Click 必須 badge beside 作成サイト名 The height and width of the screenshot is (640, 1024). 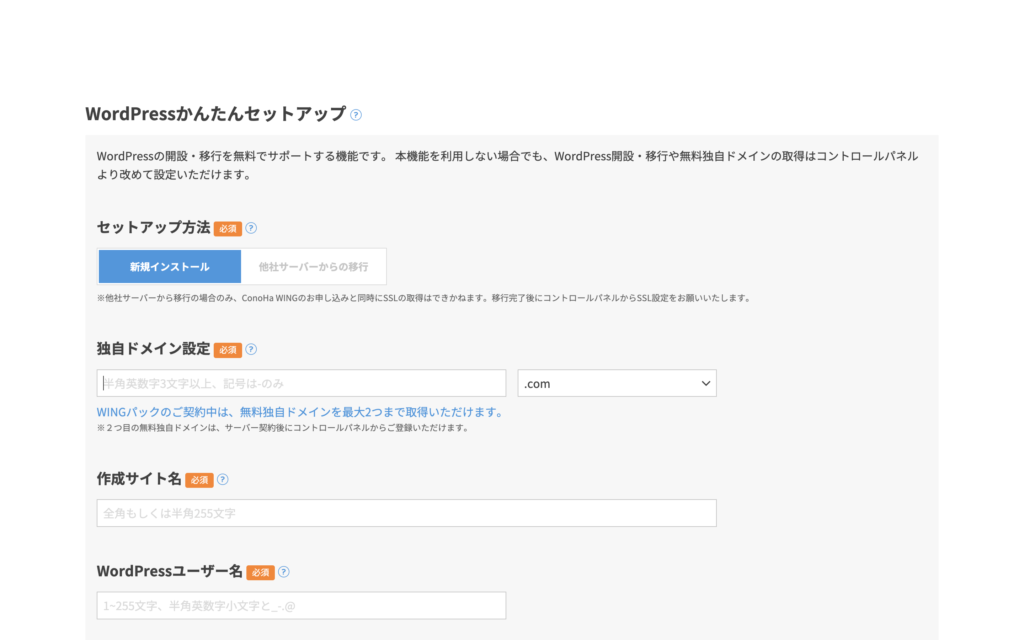(x=198, y=480)
